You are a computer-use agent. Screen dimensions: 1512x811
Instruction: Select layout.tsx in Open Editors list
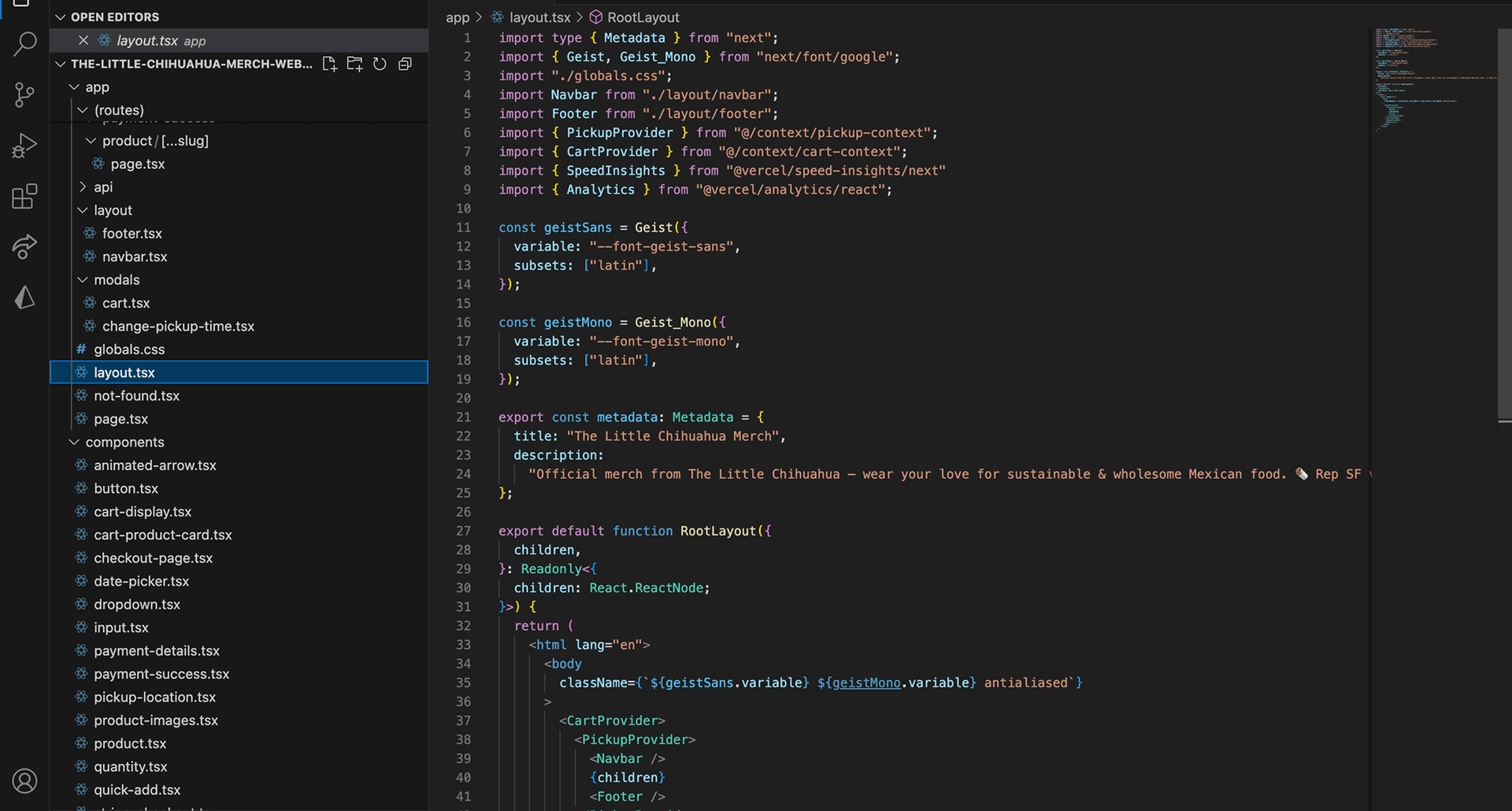tap(239, 40)
